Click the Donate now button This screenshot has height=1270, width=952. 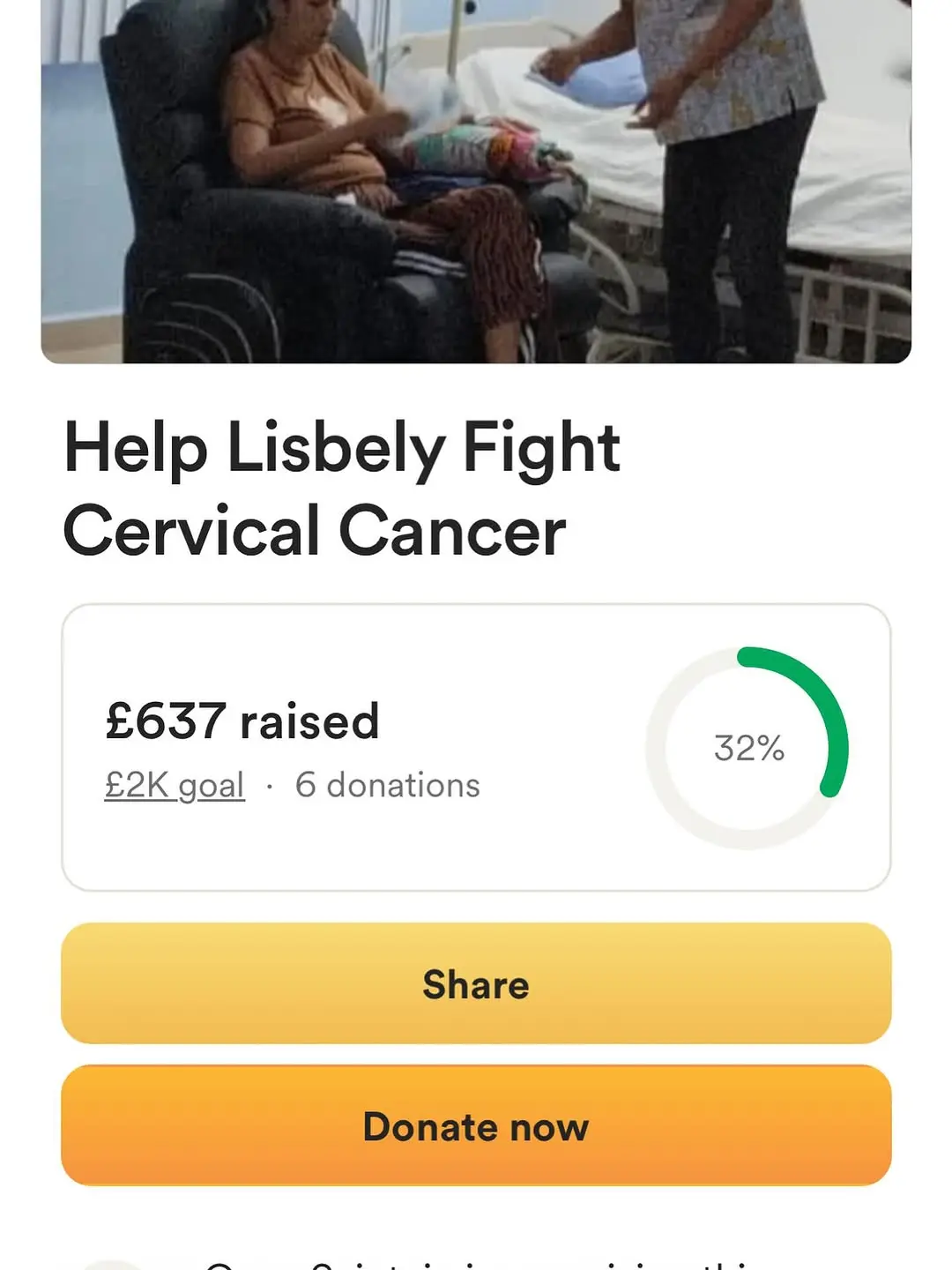coord(476,1125)
